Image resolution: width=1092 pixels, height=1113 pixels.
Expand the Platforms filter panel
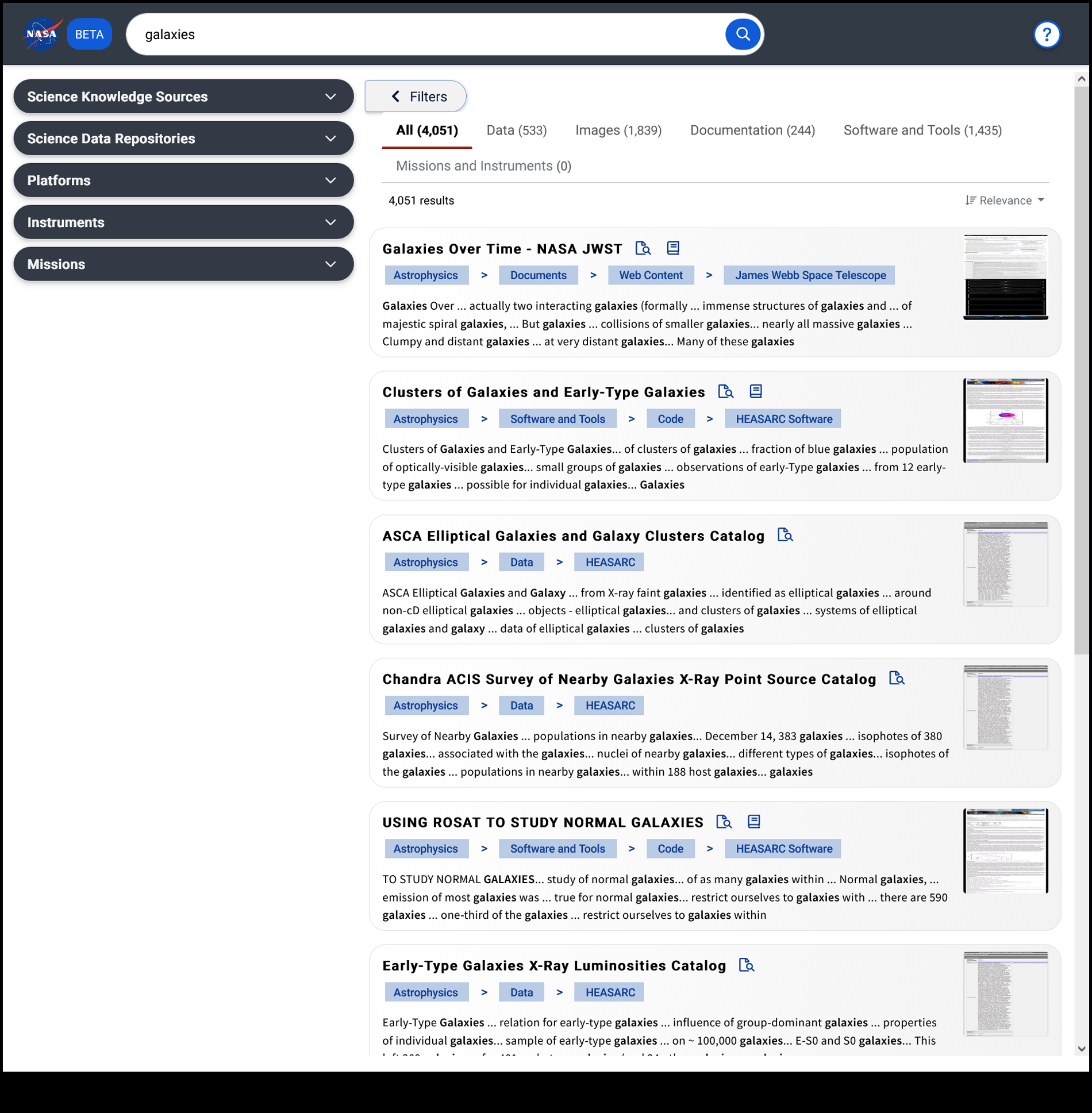183,180
